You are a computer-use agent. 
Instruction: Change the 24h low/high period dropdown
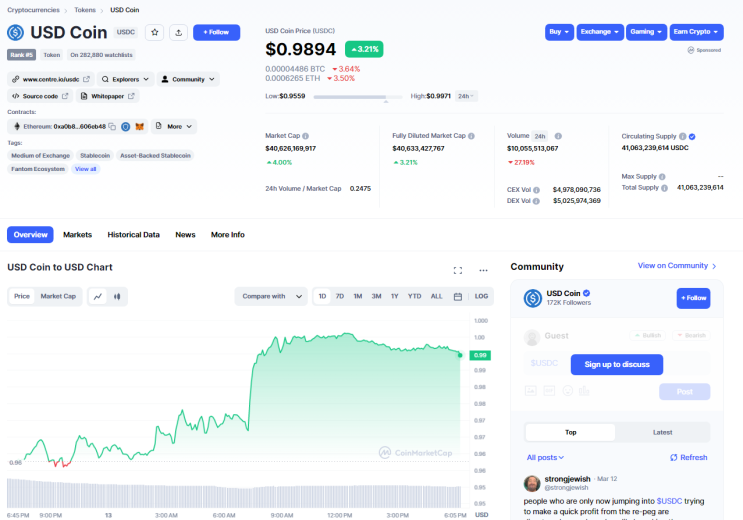(x=466, y=96)
